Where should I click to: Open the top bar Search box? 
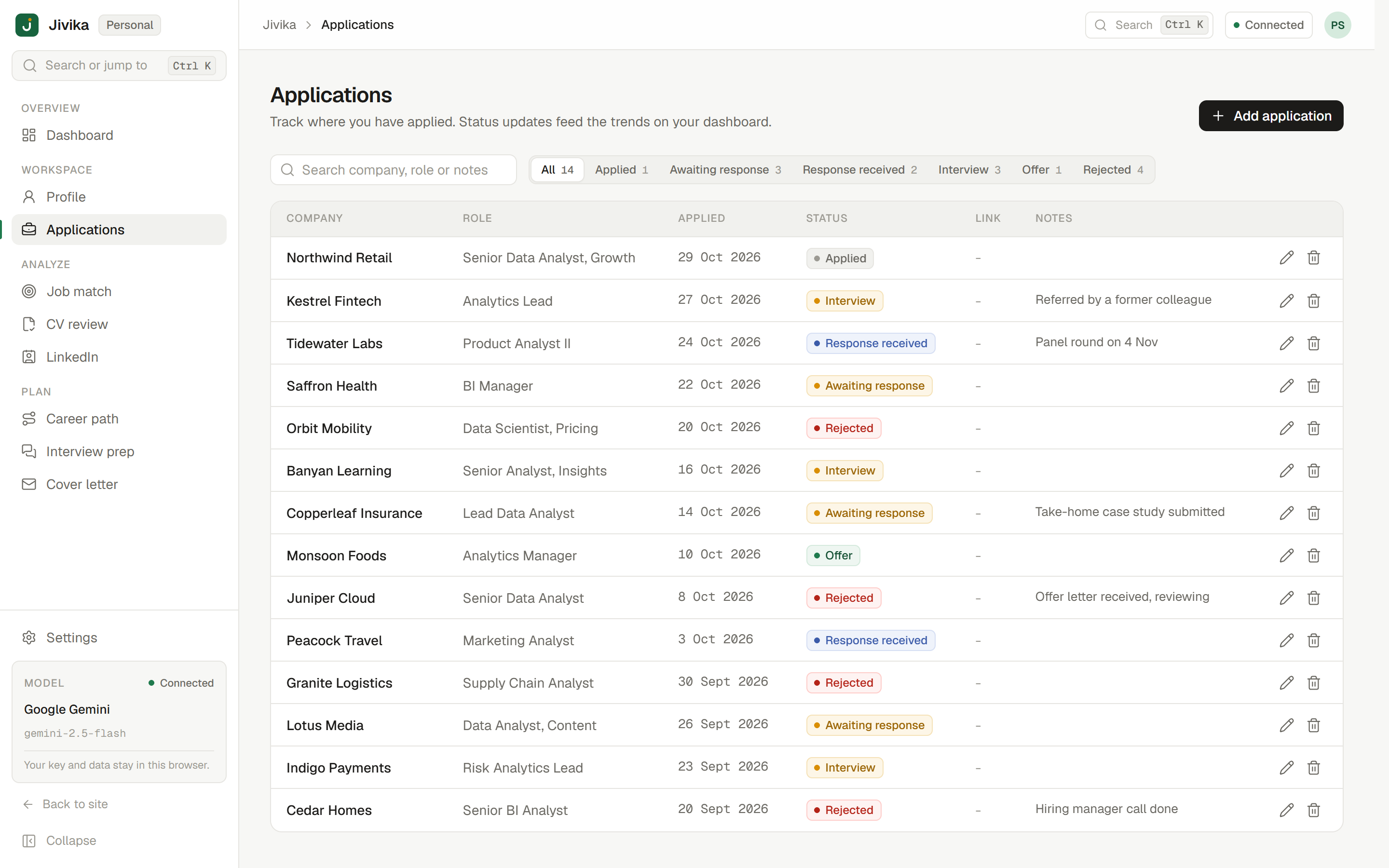pos(1148,25)
